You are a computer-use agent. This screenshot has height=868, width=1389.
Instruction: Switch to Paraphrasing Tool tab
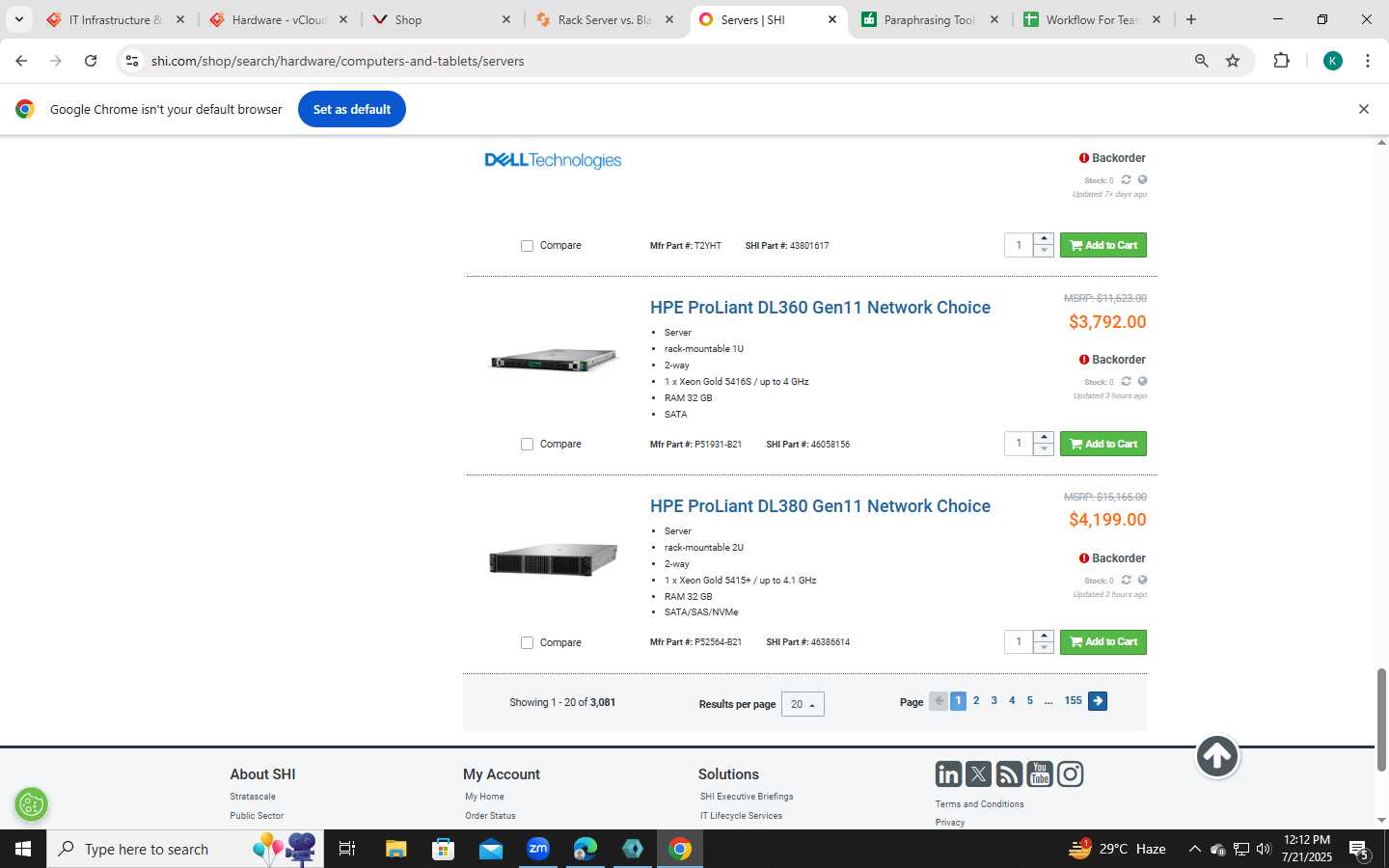tap(931, 19)
